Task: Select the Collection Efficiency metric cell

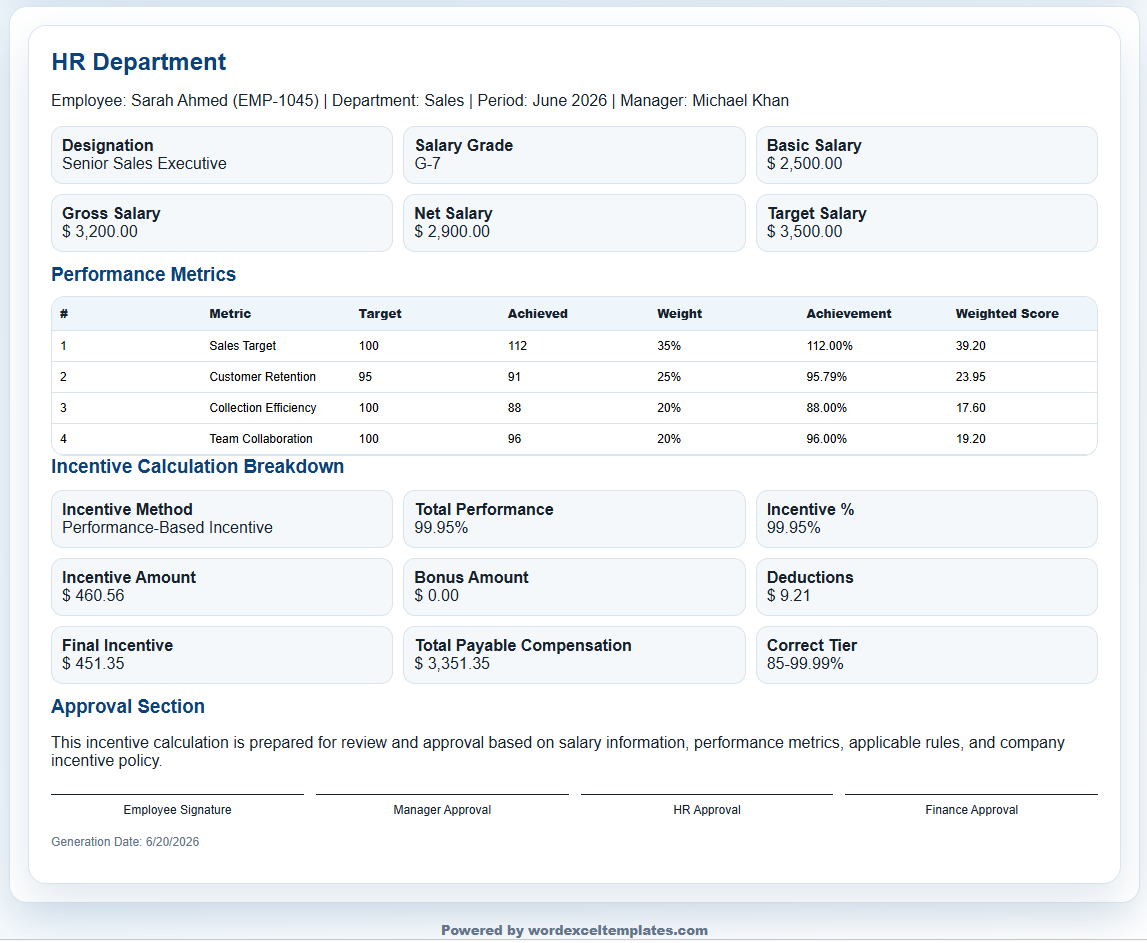Action: click(263, 408)
